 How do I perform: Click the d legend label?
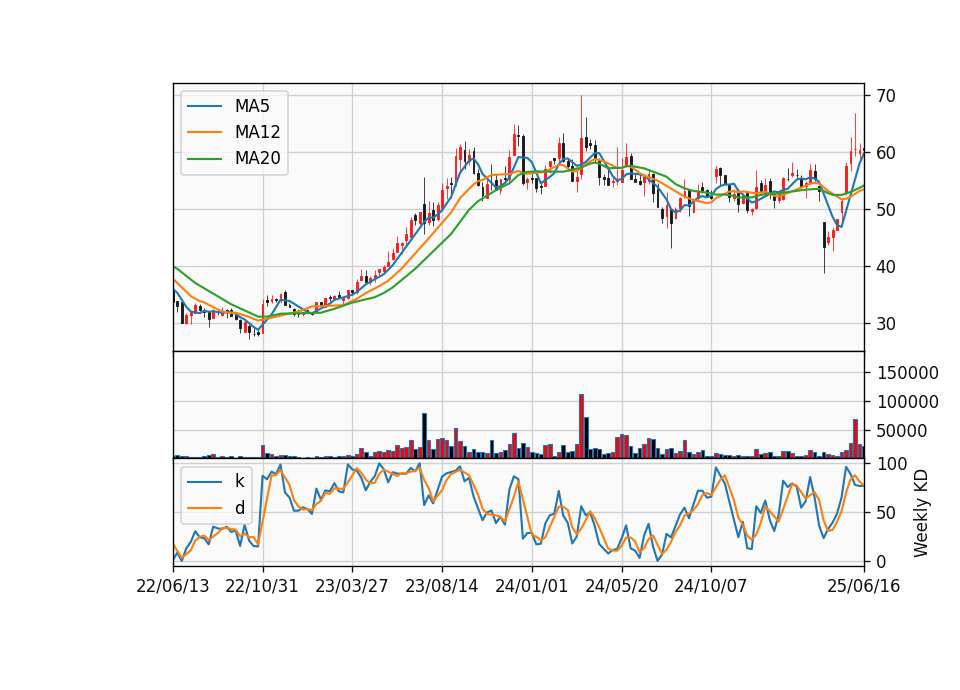point(239,508)
